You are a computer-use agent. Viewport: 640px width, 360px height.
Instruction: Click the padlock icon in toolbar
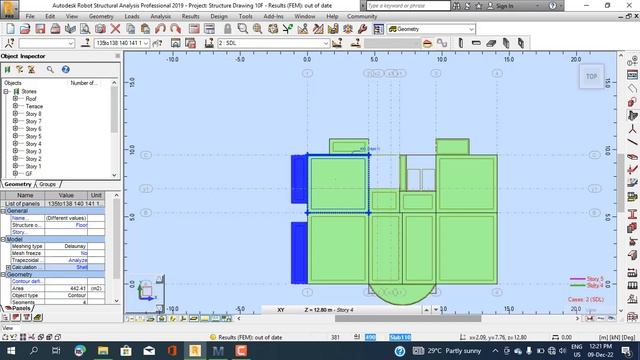tap(227, 29)
